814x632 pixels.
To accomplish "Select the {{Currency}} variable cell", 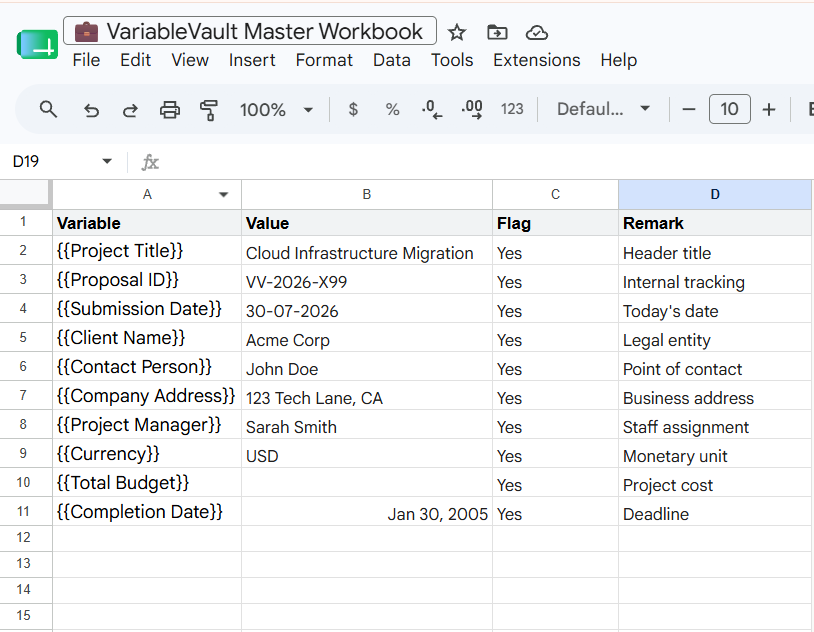I will click(147, 454).
